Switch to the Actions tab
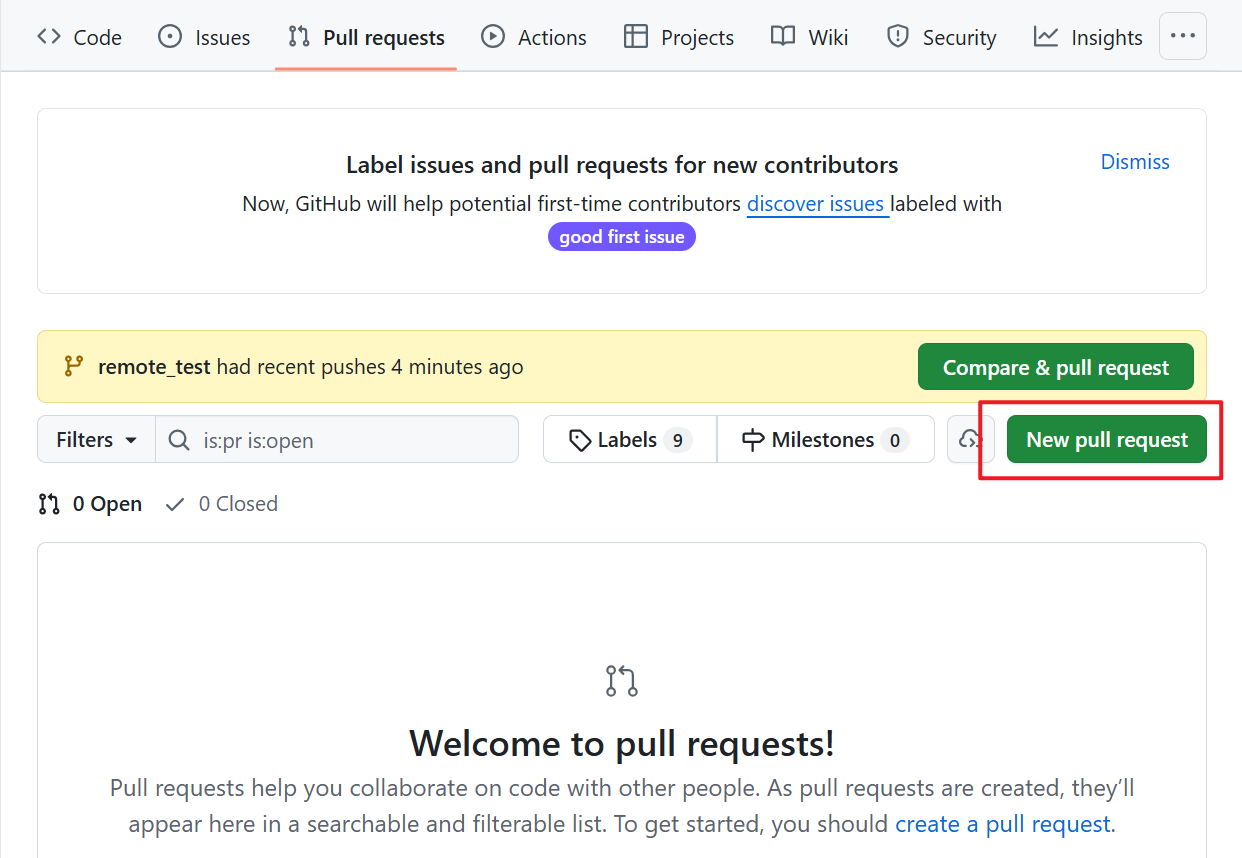 pos(534,38)
